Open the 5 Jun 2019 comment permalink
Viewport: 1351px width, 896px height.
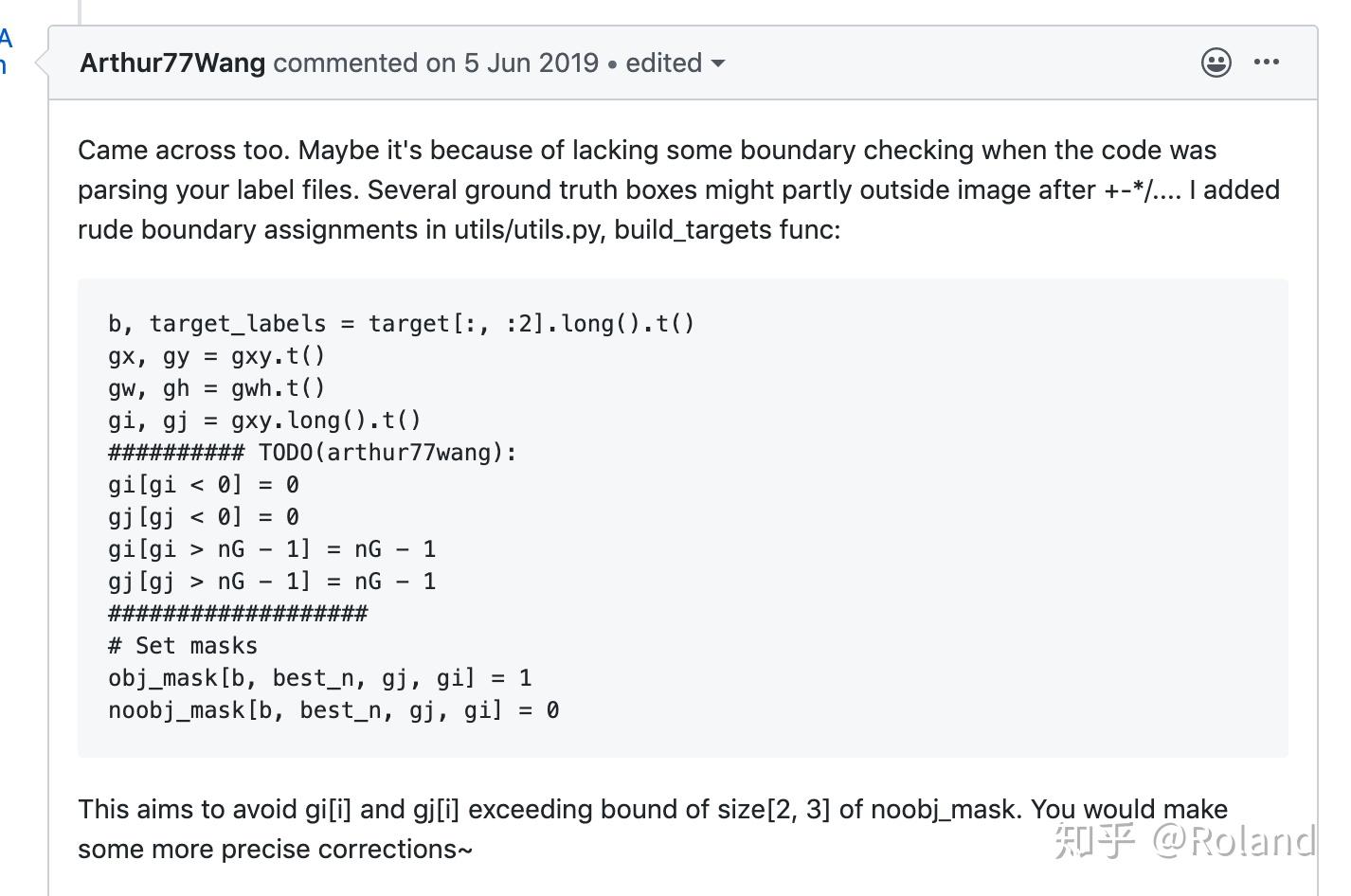[x=531, y=63]
